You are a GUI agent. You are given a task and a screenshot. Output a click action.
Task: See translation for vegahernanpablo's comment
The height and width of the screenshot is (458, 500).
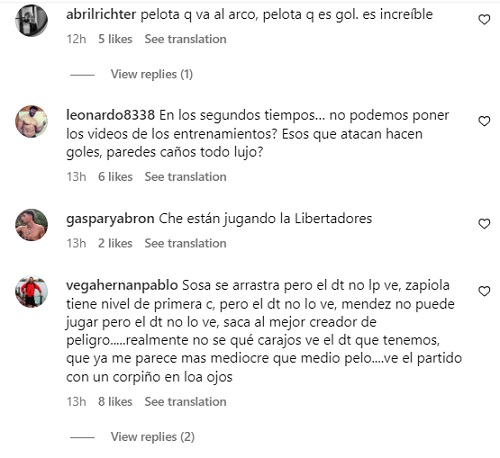click(x=185, y=402)
